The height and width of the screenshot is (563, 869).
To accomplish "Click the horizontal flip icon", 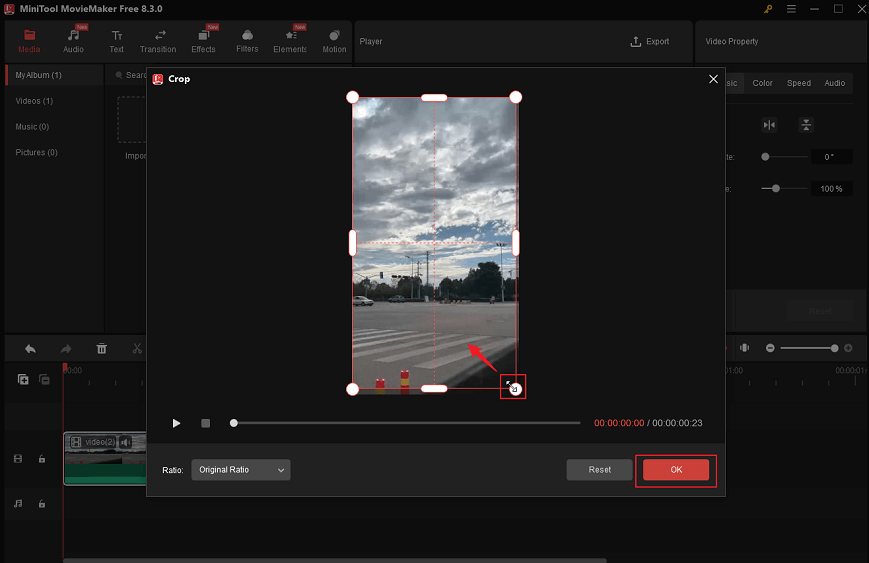I will [x=769, y=125].
